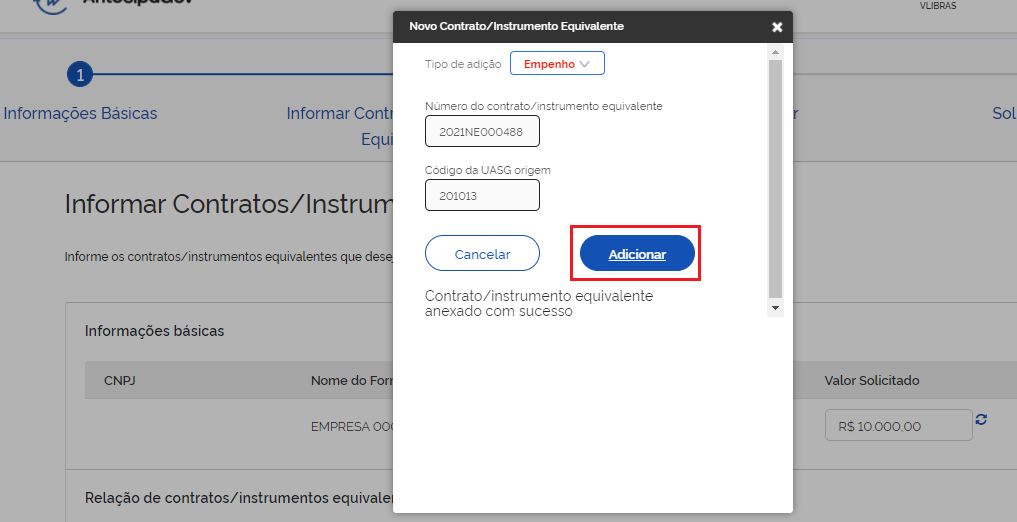Click the CNPJ column header

point(119,381)
